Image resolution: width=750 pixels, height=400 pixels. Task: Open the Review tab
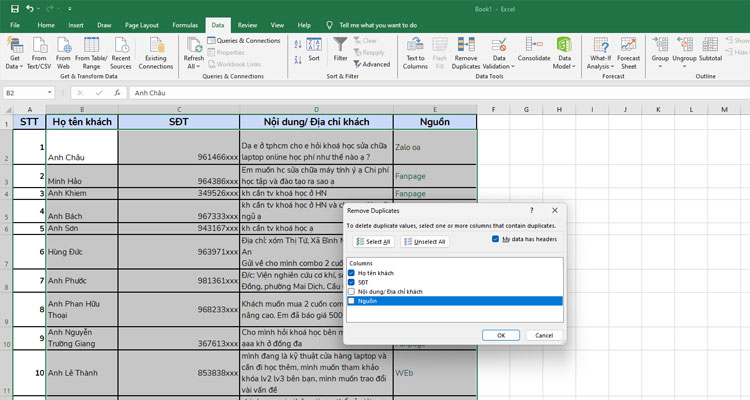[247, 25]
